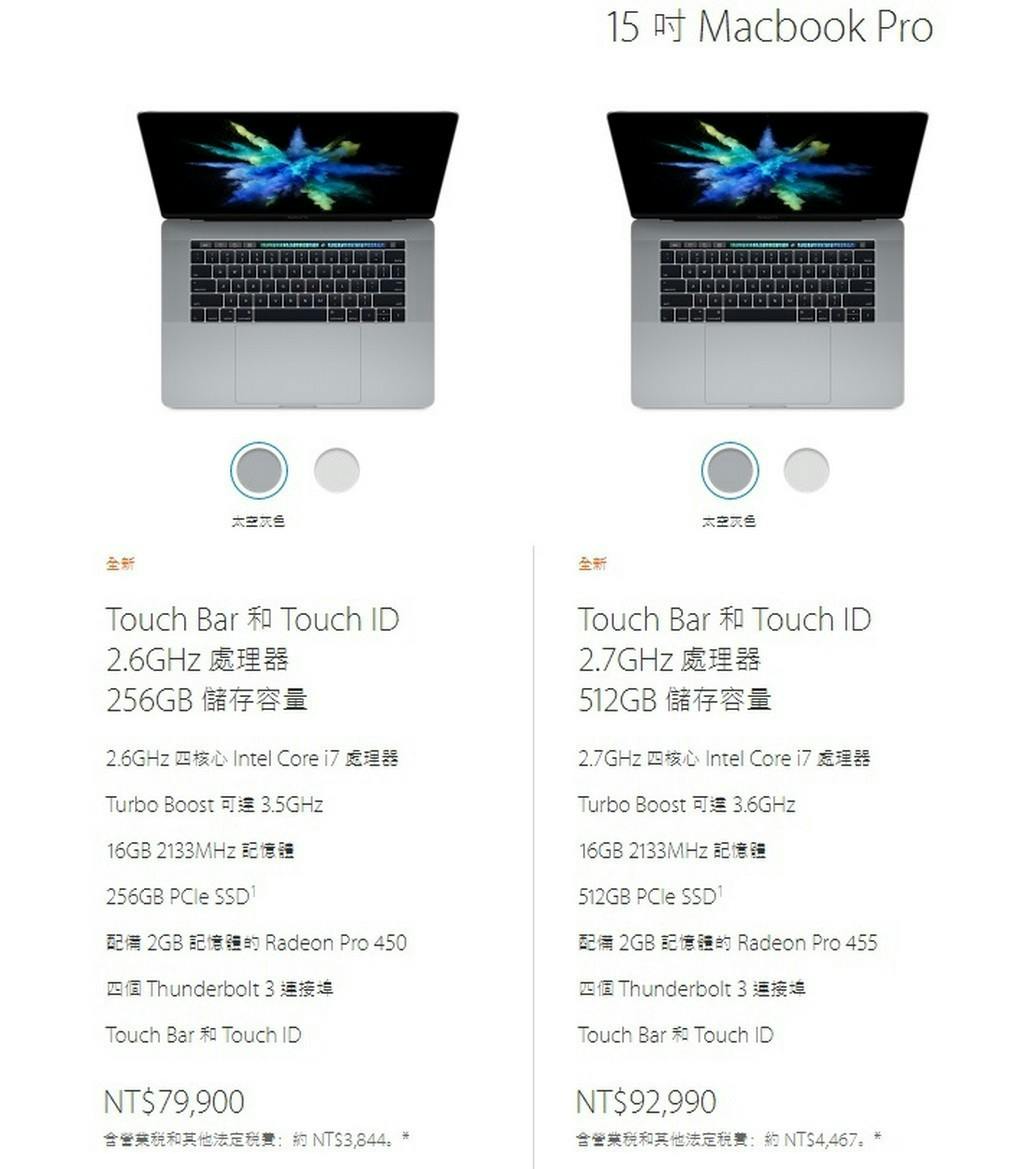The height and width of the screenshot is (1169, 1024).
Task: Open footnote 1 next to 256GB PCIe SSD
Action: [253, 889]
